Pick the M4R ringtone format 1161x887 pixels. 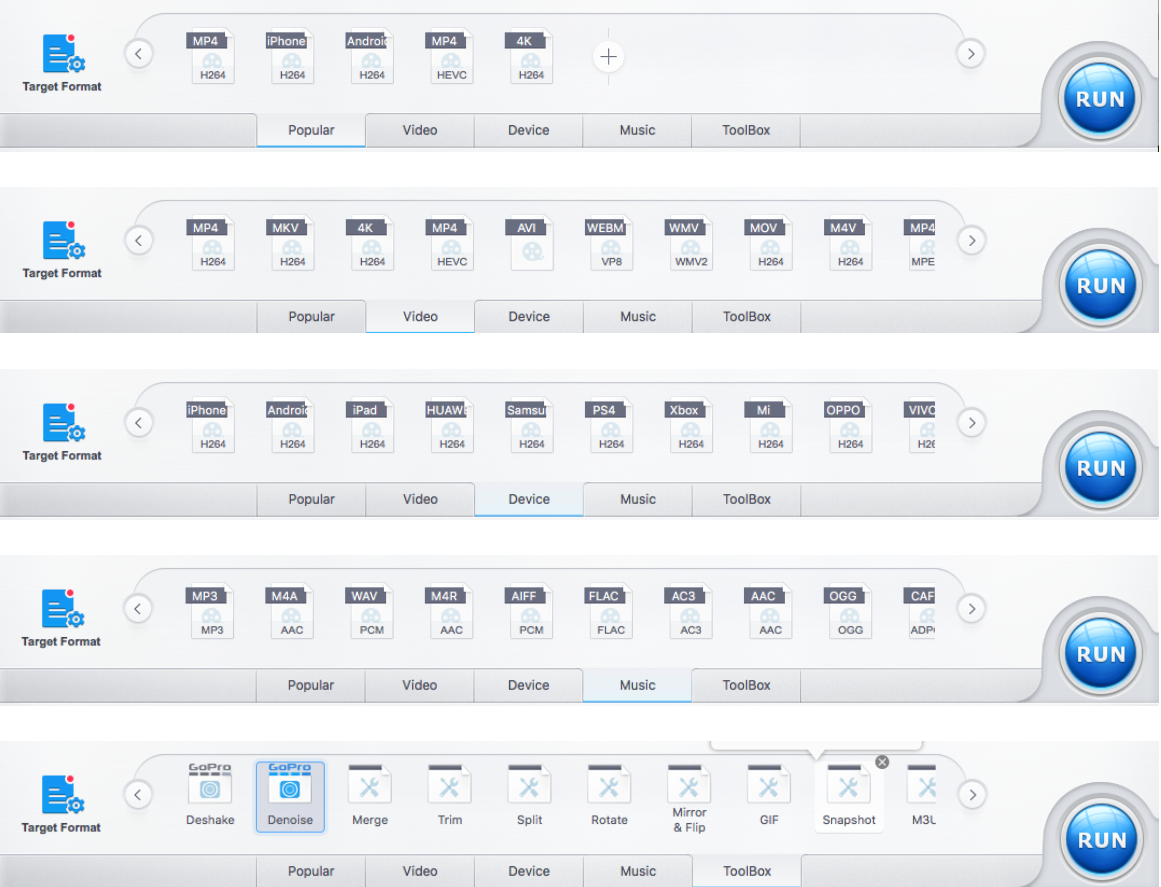point(451,612)
